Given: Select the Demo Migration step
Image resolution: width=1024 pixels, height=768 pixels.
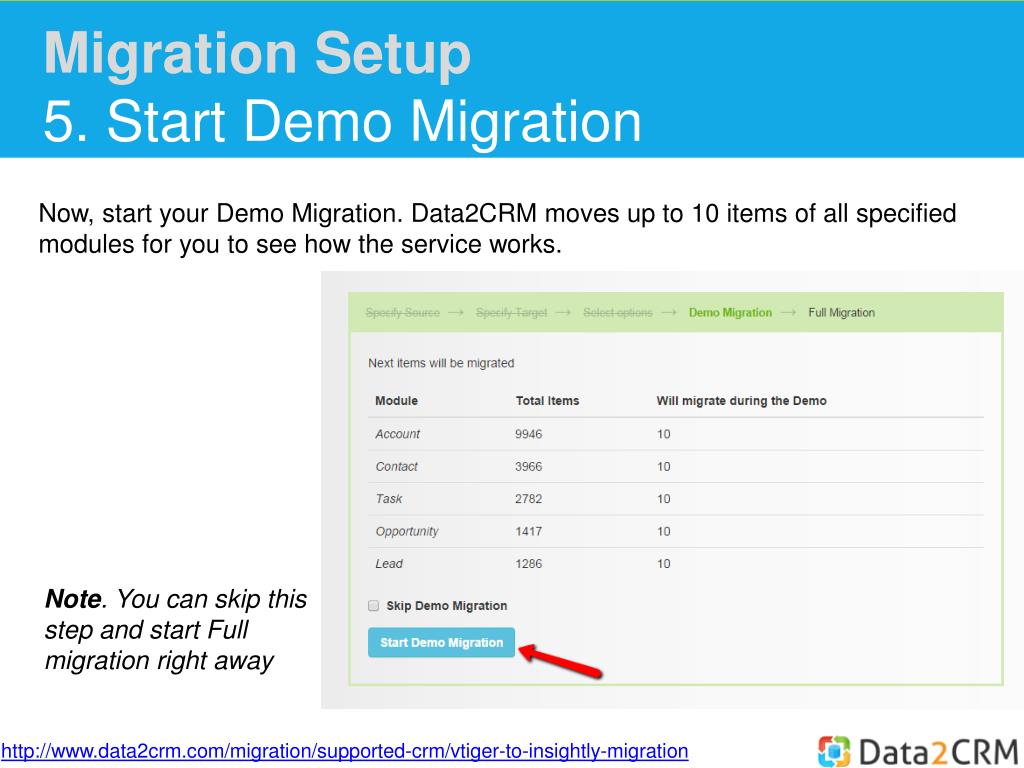Looking at the screenshot, I should [x=730, y=313].
